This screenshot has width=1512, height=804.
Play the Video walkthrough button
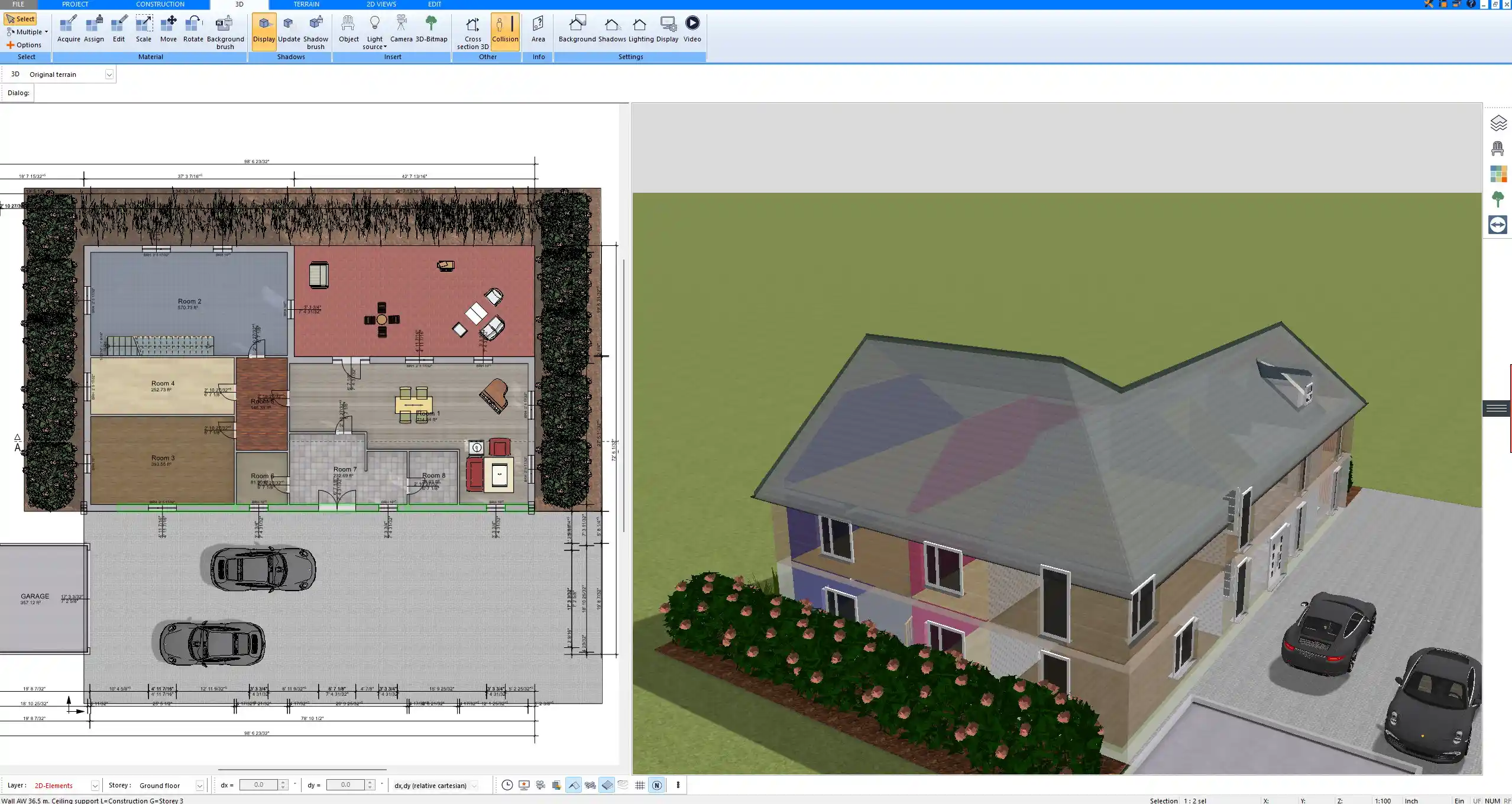pos(692,29)
